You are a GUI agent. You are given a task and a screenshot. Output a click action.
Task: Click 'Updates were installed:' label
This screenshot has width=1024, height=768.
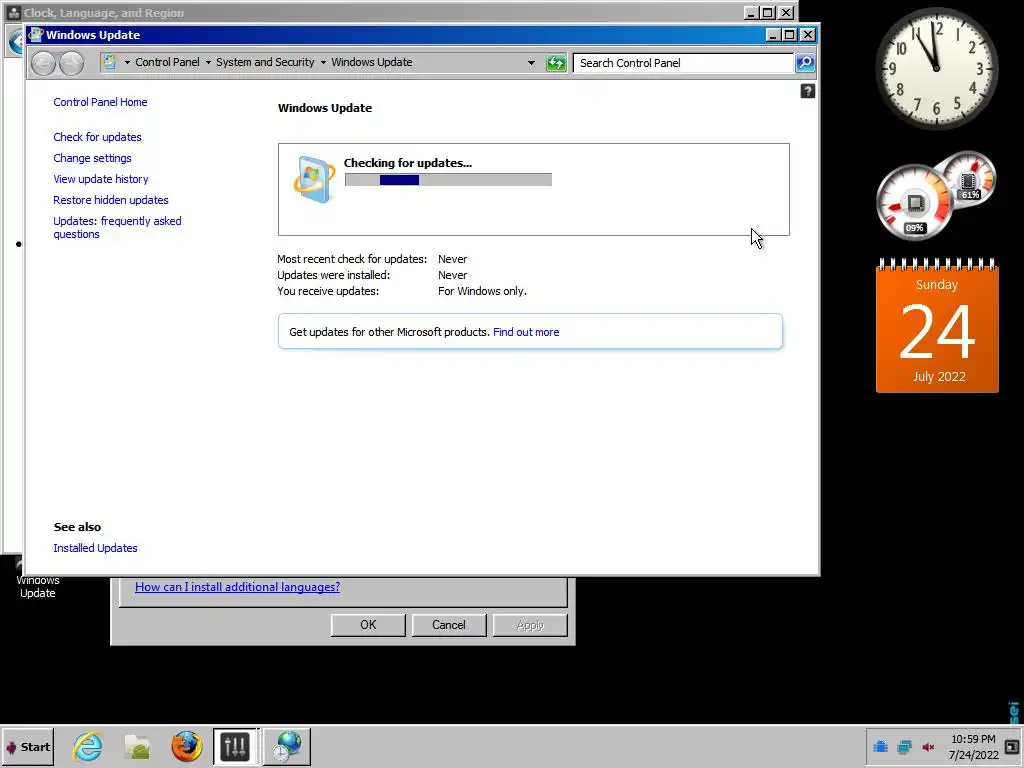(333, 275)
